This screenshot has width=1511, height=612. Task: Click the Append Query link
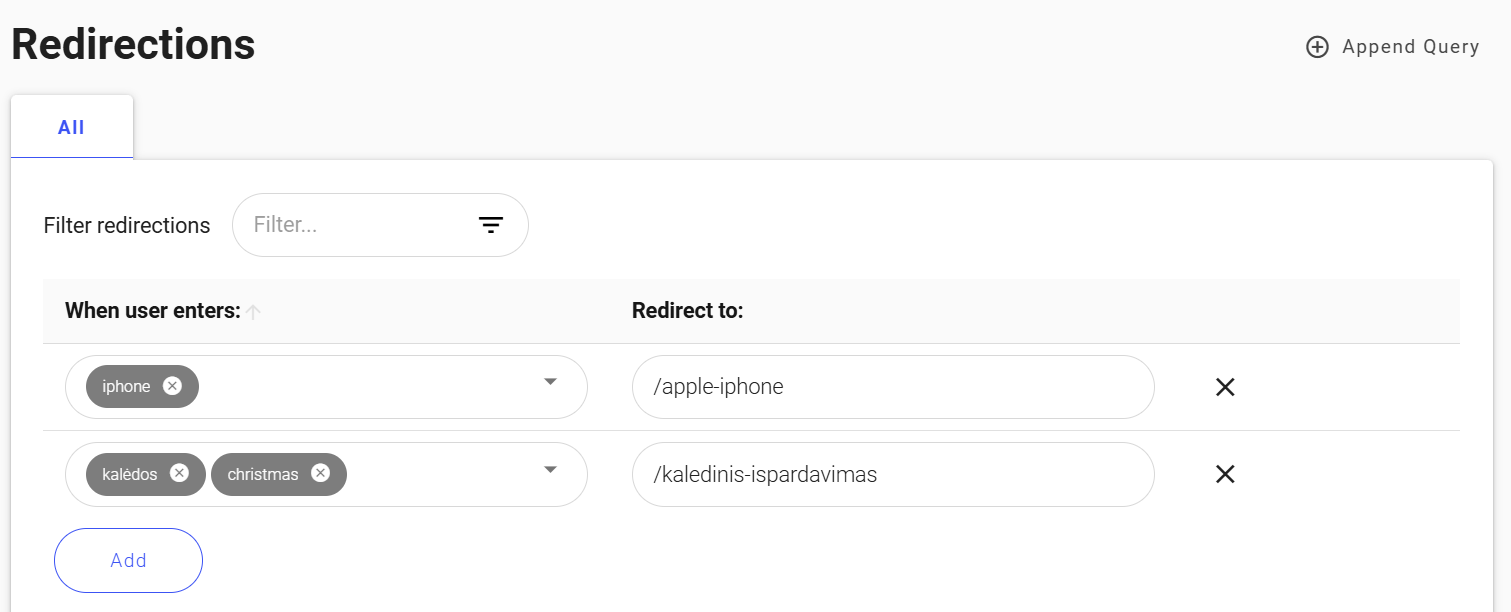[x=1411, y=46]
